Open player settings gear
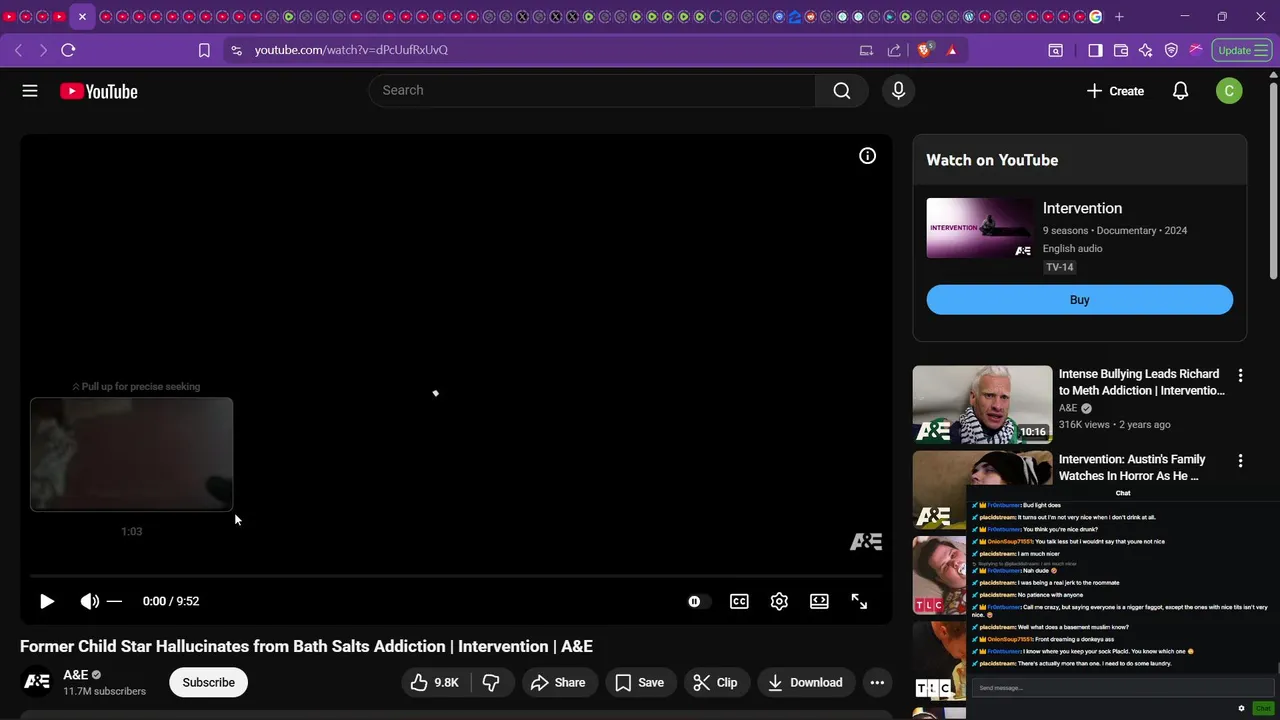This screenshot has width=1280, height=720. tap(779, 601)
